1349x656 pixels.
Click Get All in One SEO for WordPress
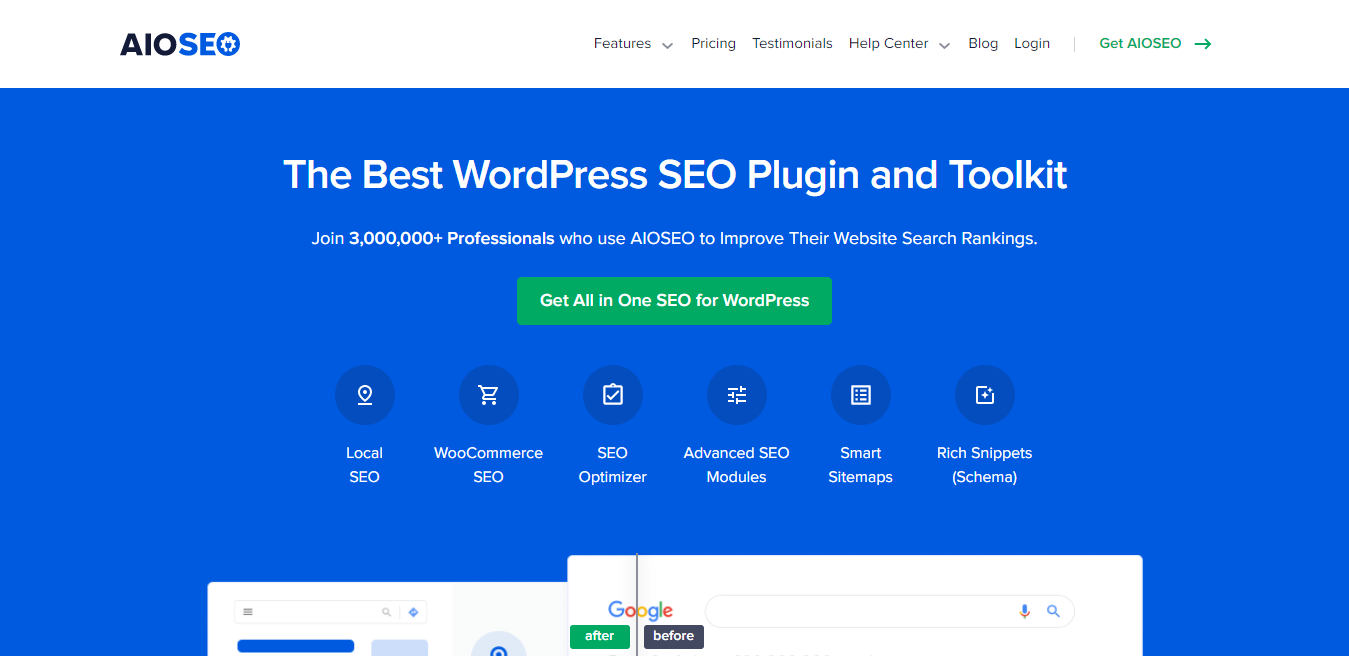674,301
